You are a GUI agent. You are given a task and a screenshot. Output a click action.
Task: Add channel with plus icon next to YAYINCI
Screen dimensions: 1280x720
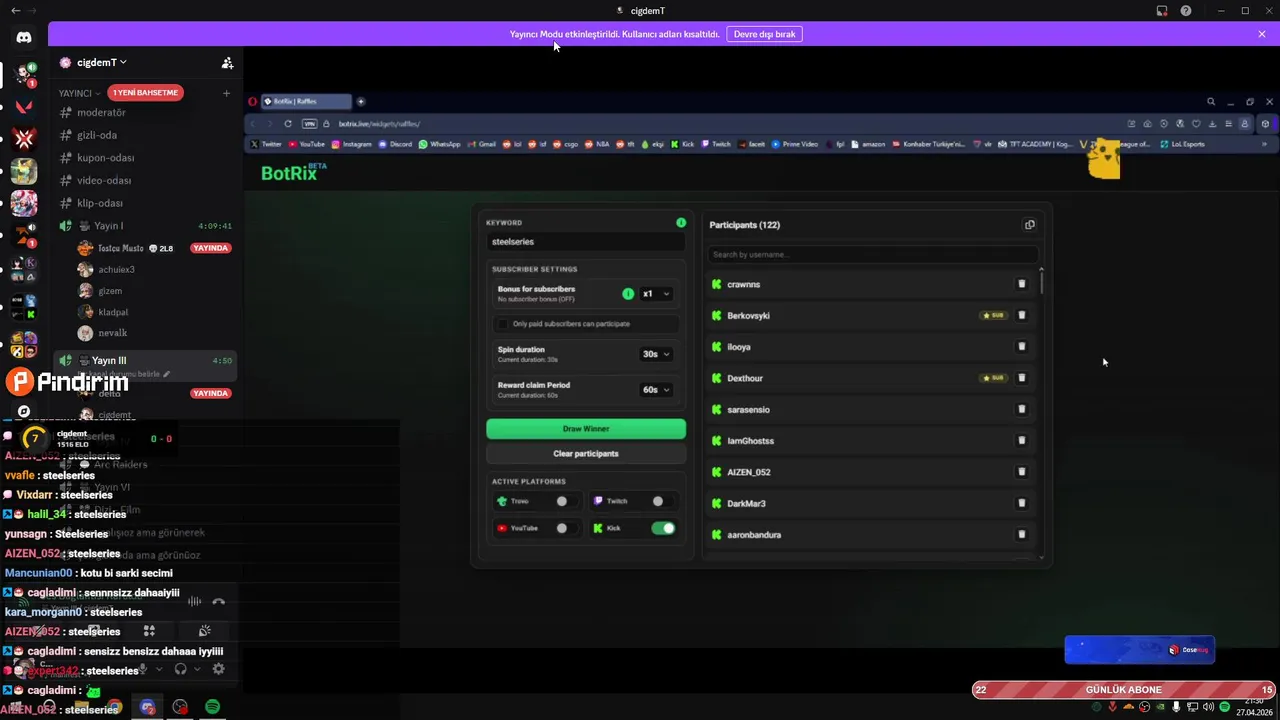tap(227, 93)
